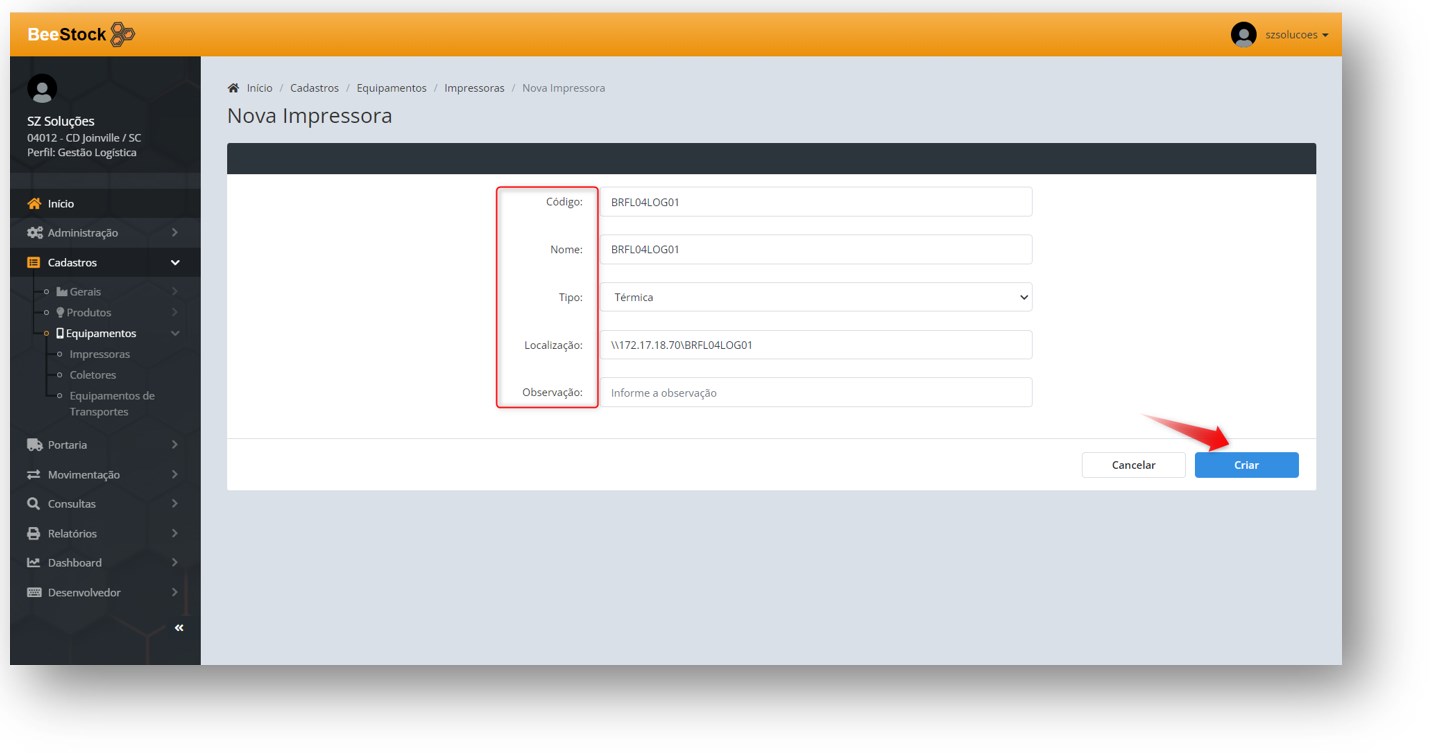Click the BeeStock honeycomb logo icon

pos(122,34)
